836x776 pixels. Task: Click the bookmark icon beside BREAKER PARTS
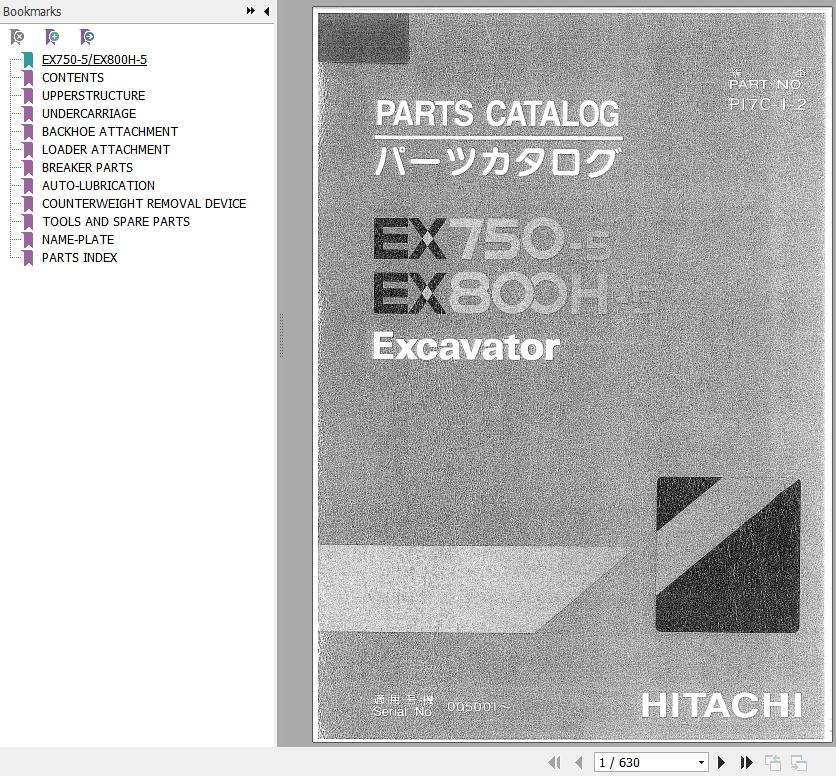[x=28, y=168]
